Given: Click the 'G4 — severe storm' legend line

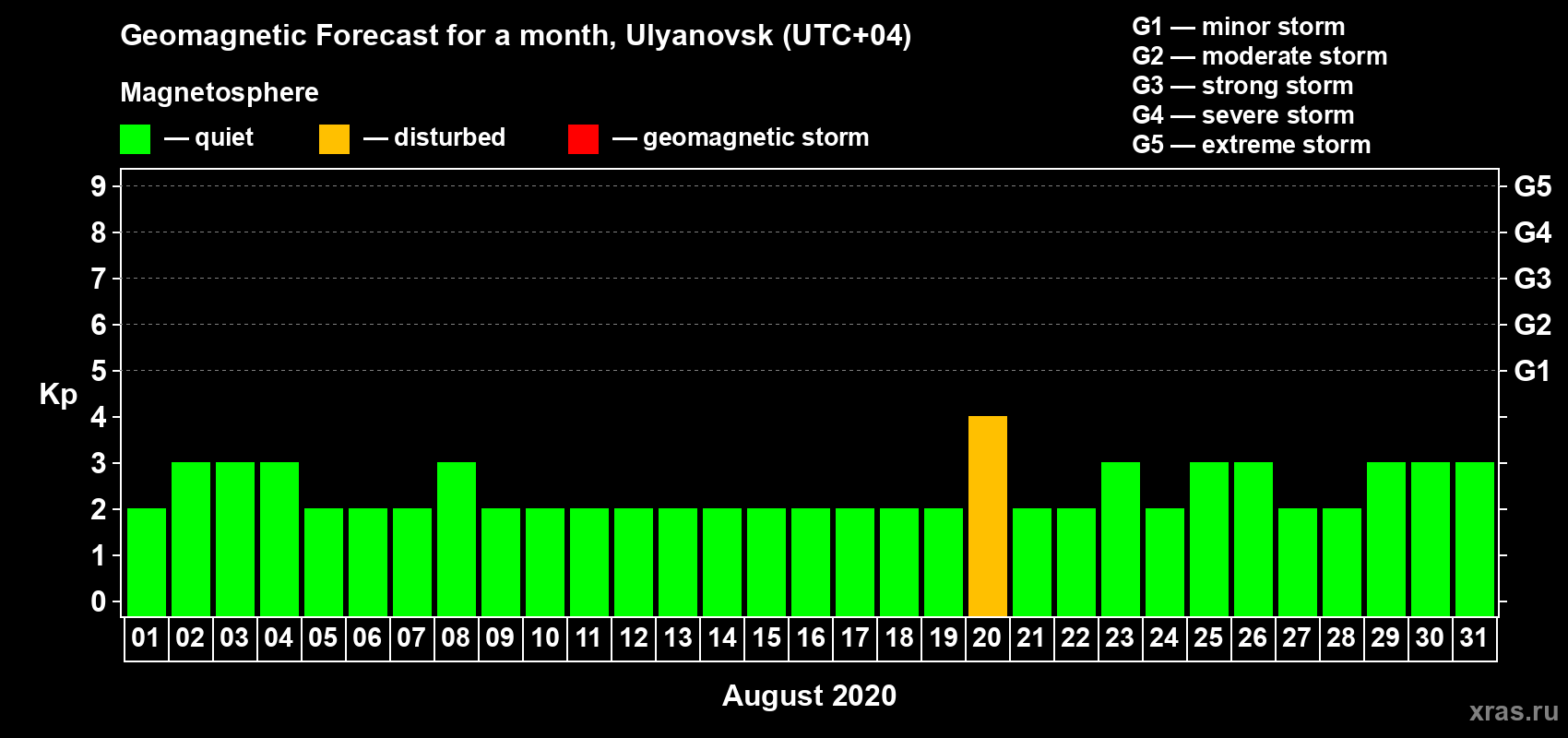Looking at the screenshot, I should pos(1242,115).
